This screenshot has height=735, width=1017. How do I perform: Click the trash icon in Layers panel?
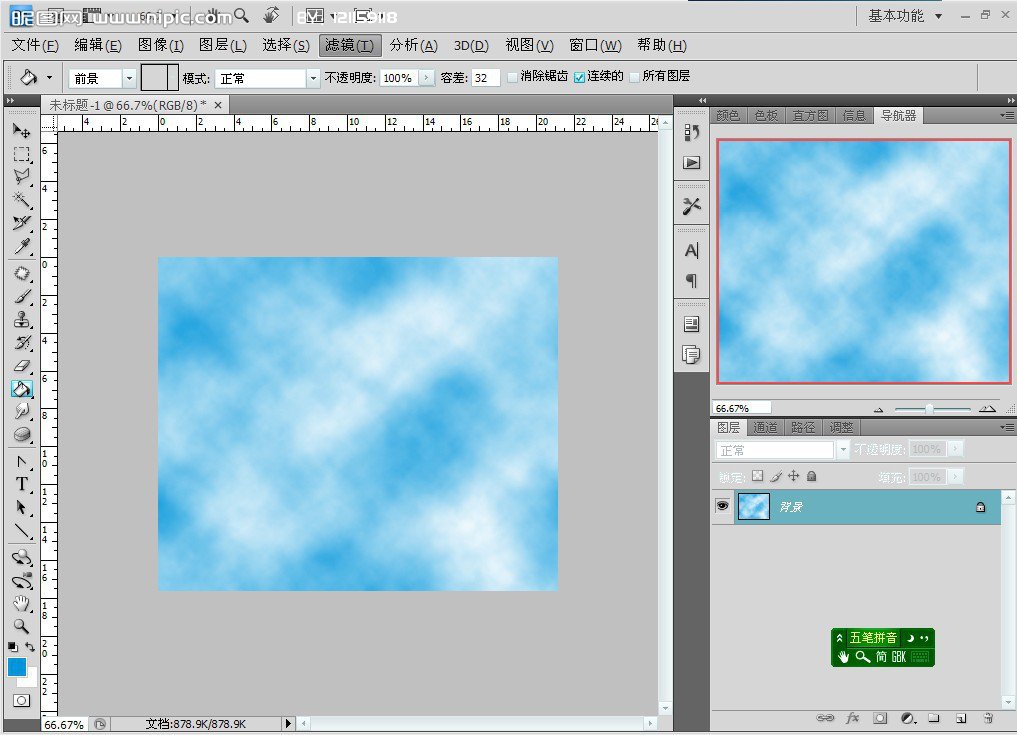(x=987, y=718)
